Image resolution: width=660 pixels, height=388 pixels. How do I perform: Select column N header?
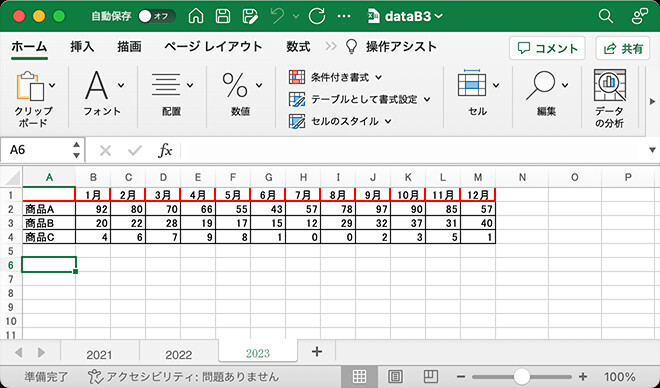pyautogui.click(x=522, y=178)
